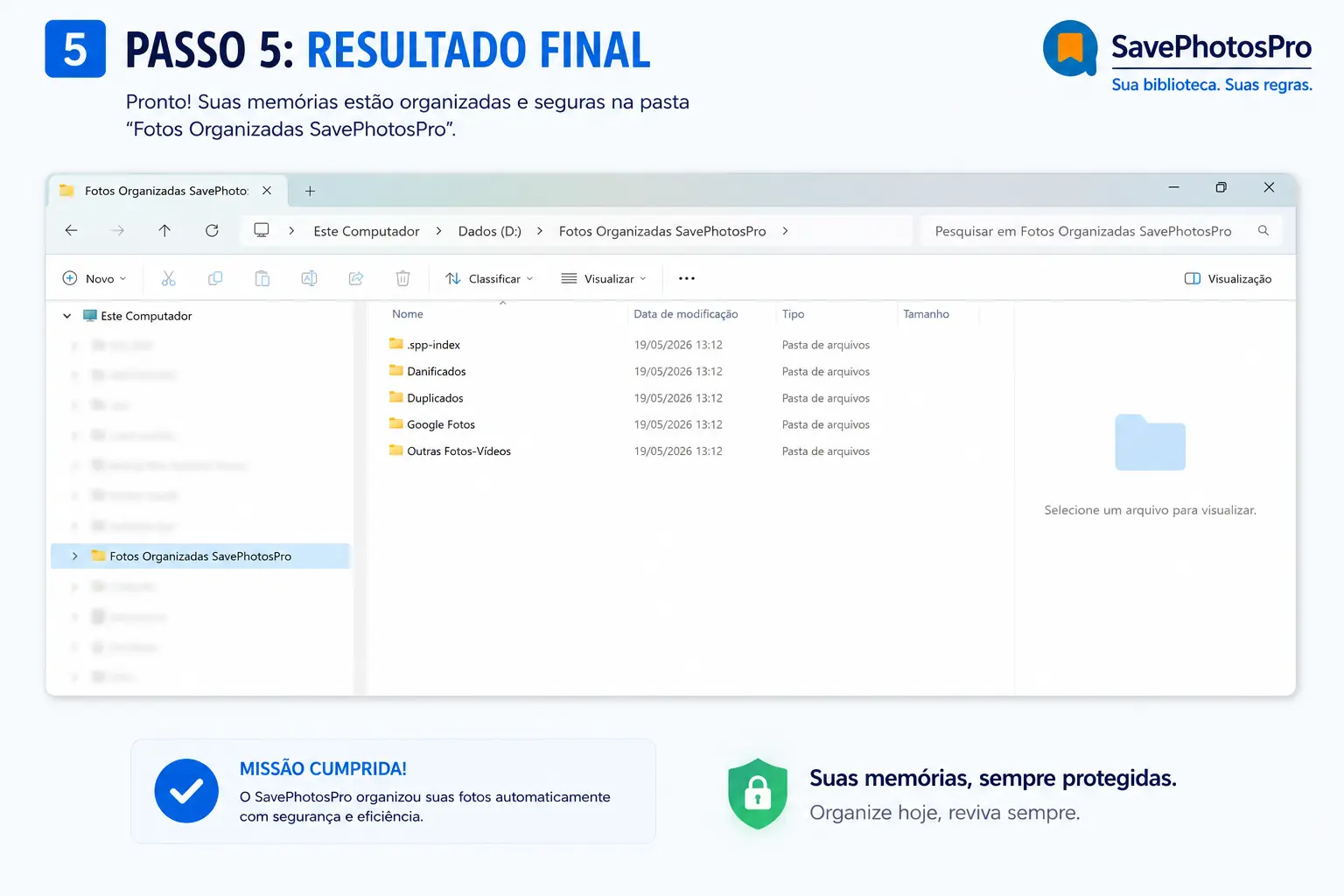This screenshot has height=896, width=1344.
Task: Click chevron after Fotos Organizadas SavePhotosPro breadcrumb
Action: coord(785,231)
